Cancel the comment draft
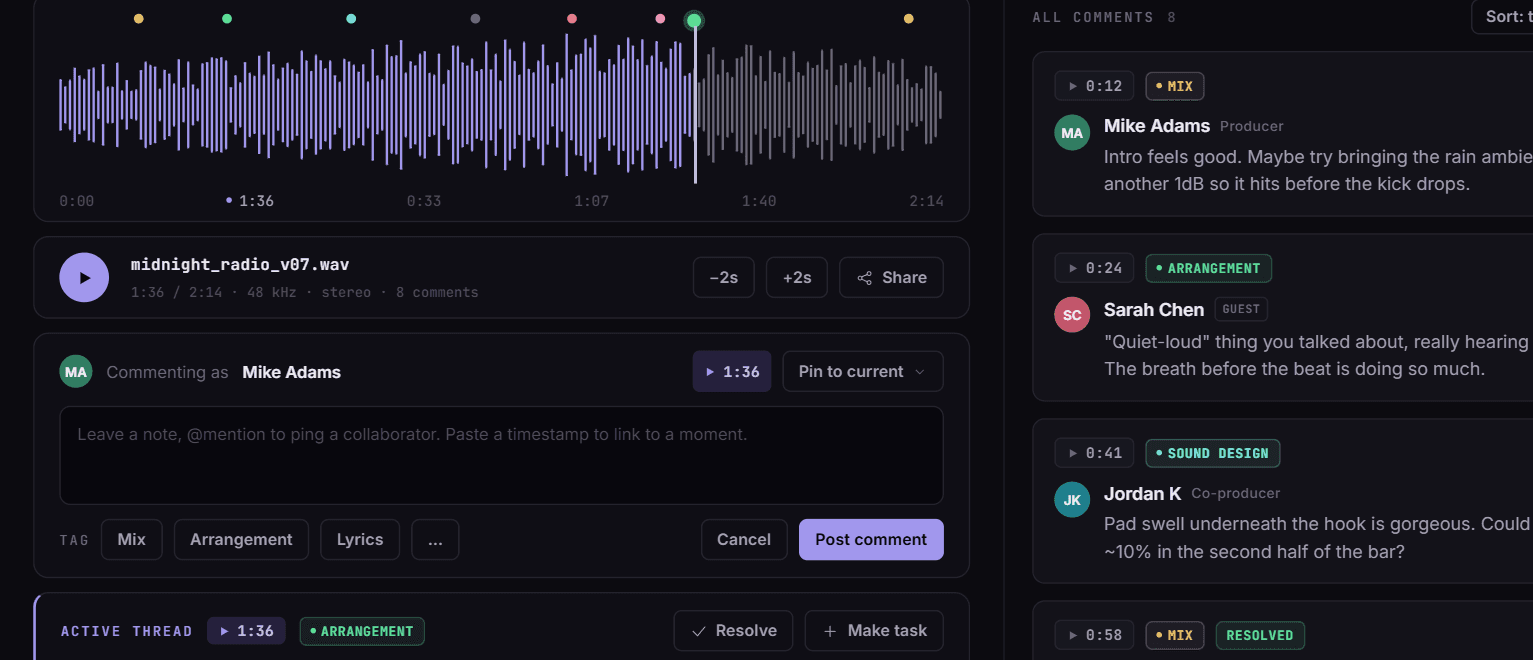Screen dimensions: 1533x660 click(x=744, y=539)
